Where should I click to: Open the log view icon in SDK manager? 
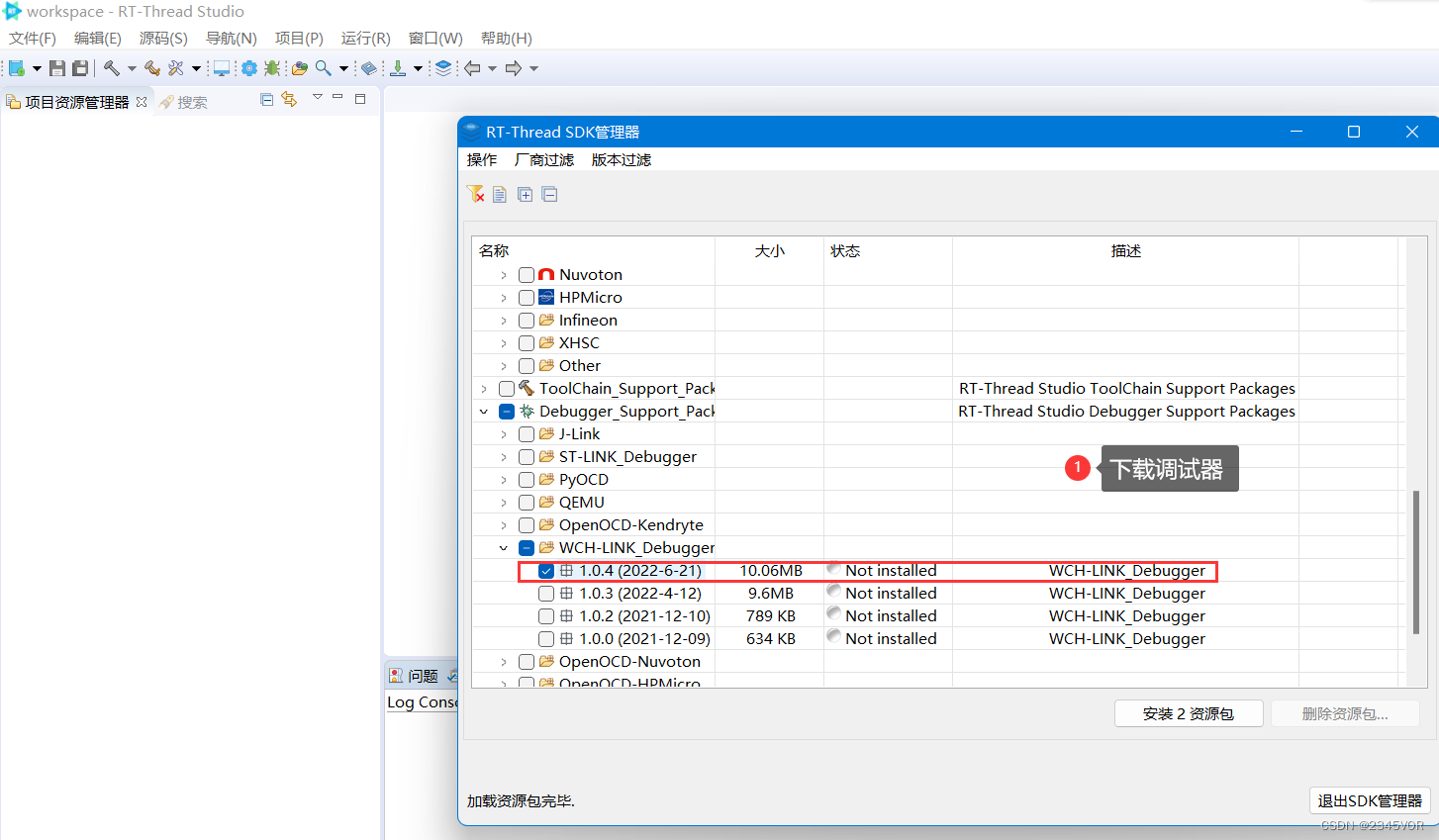(499, 194)
